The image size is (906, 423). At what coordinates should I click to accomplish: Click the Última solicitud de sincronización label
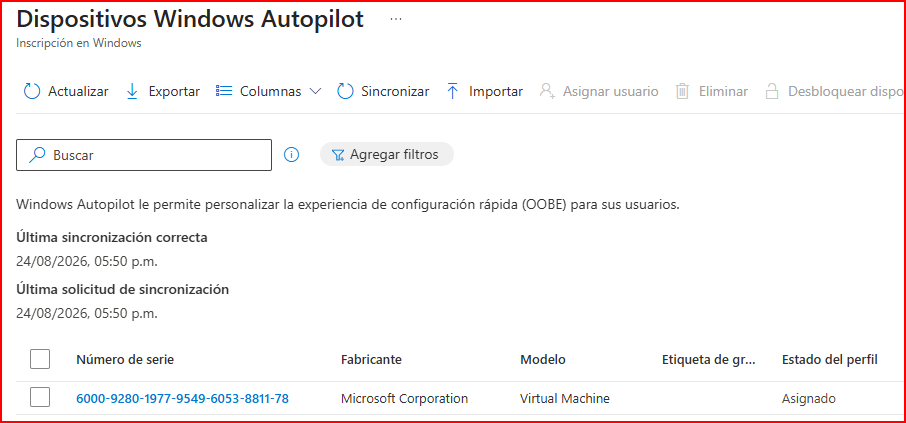pyautogui.click(x=122, y=290)
